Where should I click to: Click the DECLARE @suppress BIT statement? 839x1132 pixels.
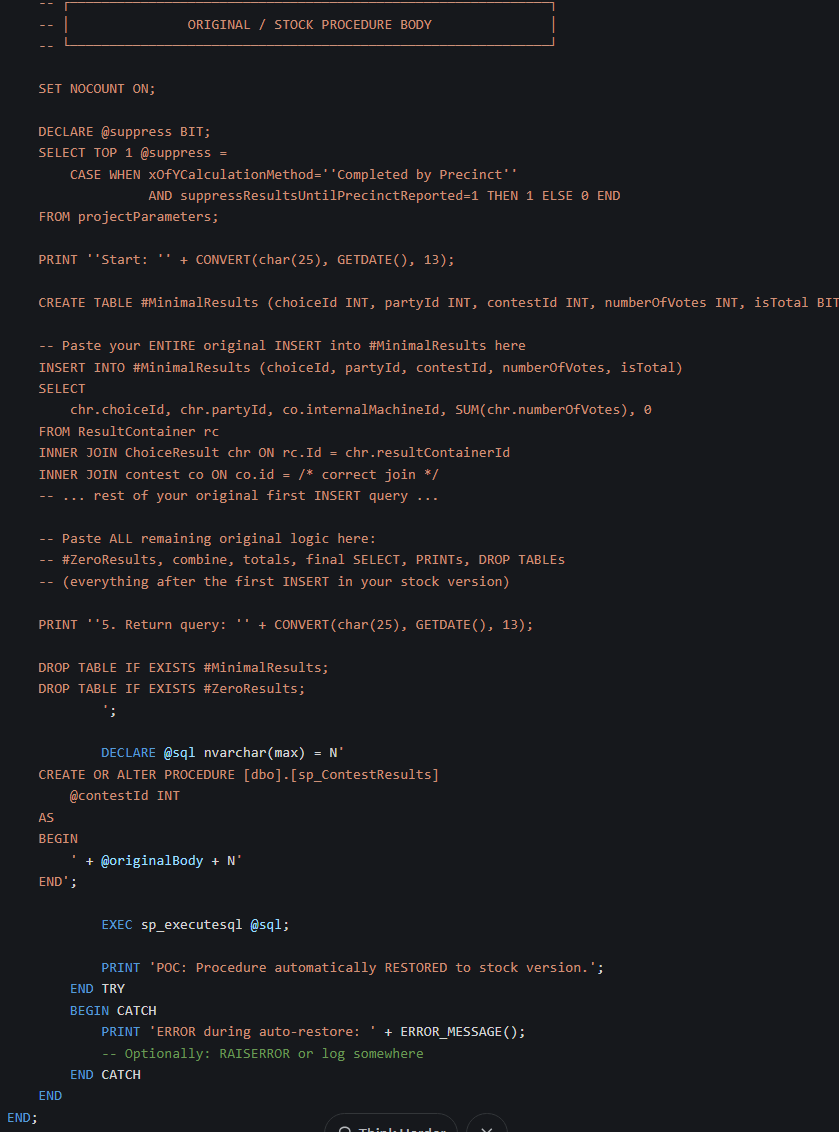coord(124,132)
